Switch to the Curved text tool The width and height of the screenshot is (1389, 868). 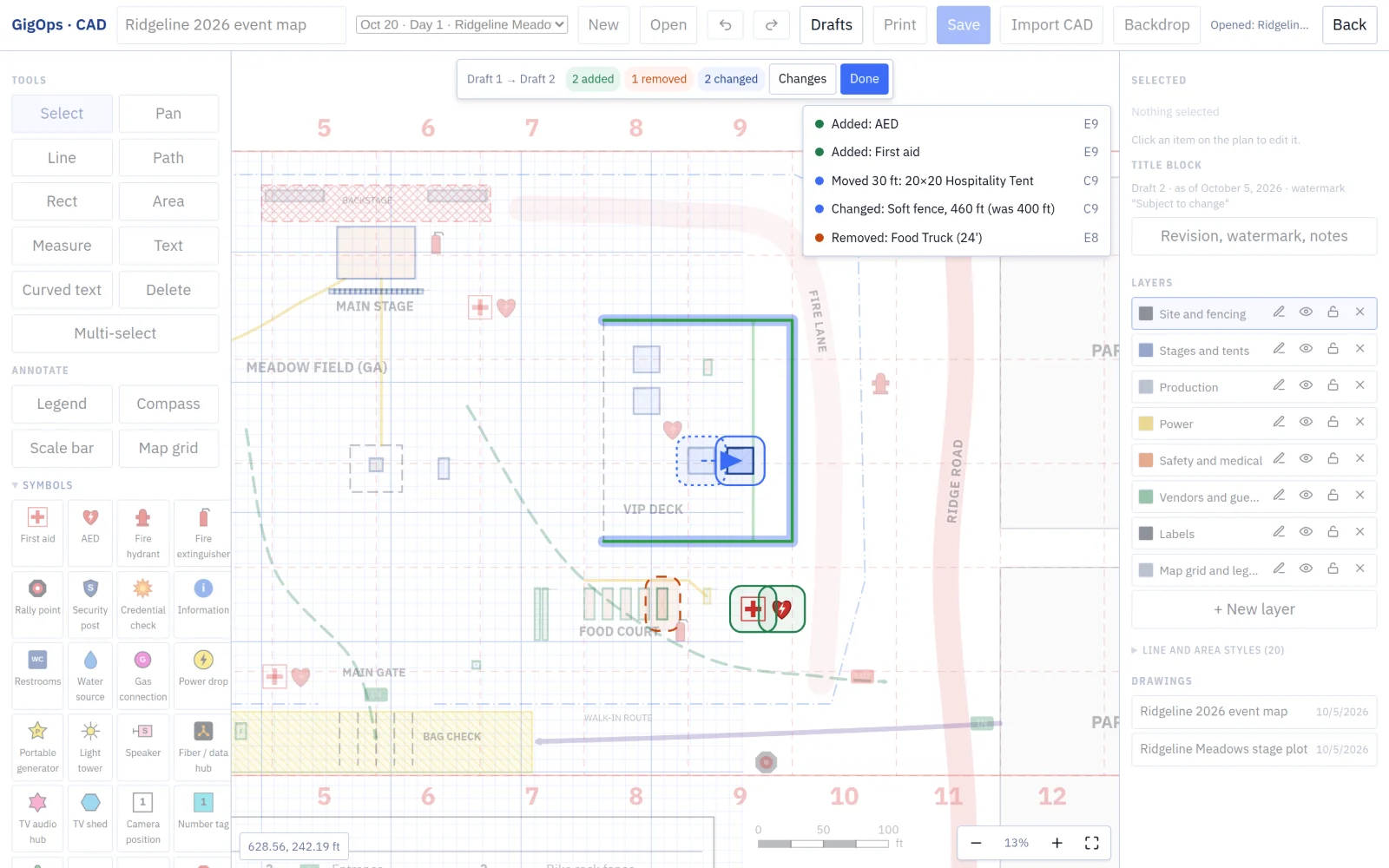62,290
